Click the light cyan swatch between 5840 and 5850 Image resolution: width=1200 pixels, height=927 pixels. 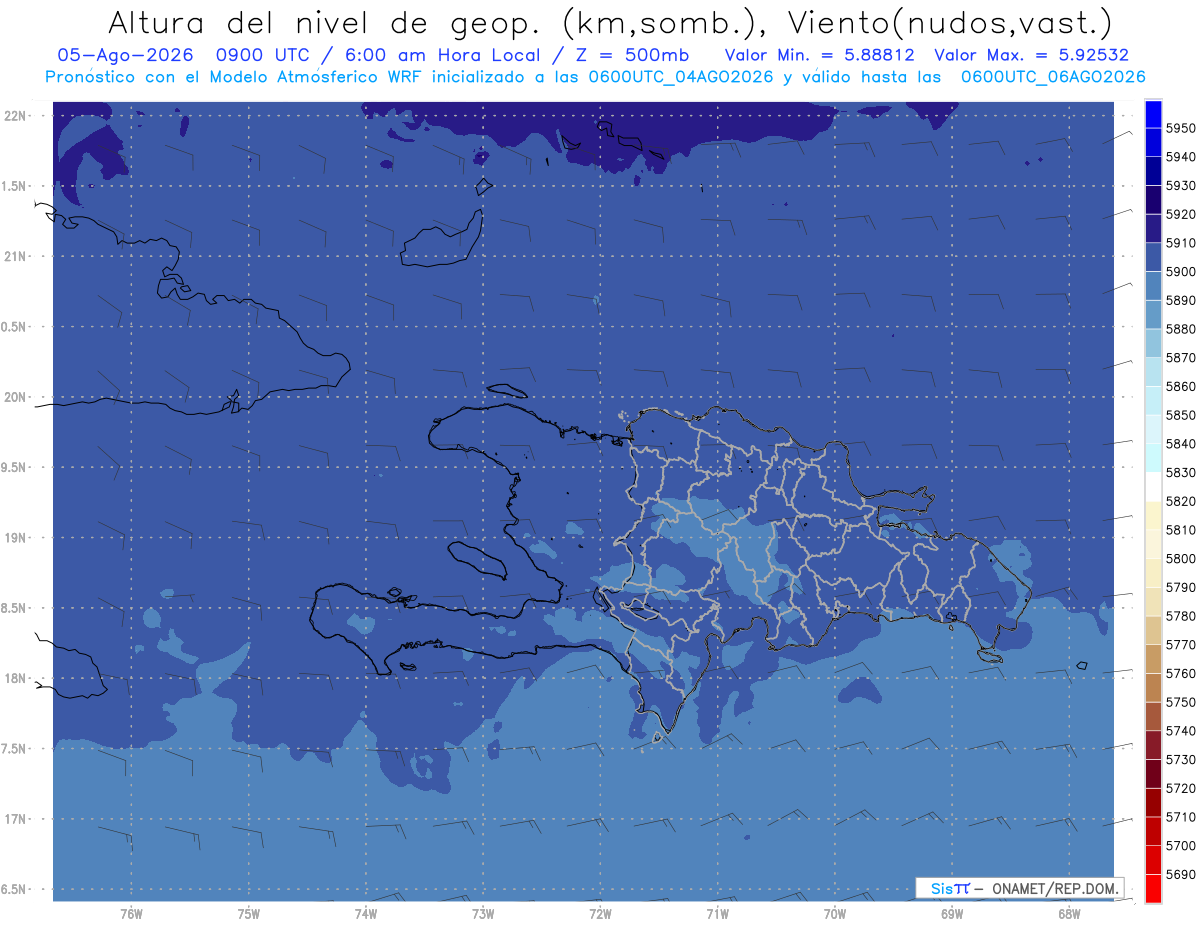click(1152, 429)
